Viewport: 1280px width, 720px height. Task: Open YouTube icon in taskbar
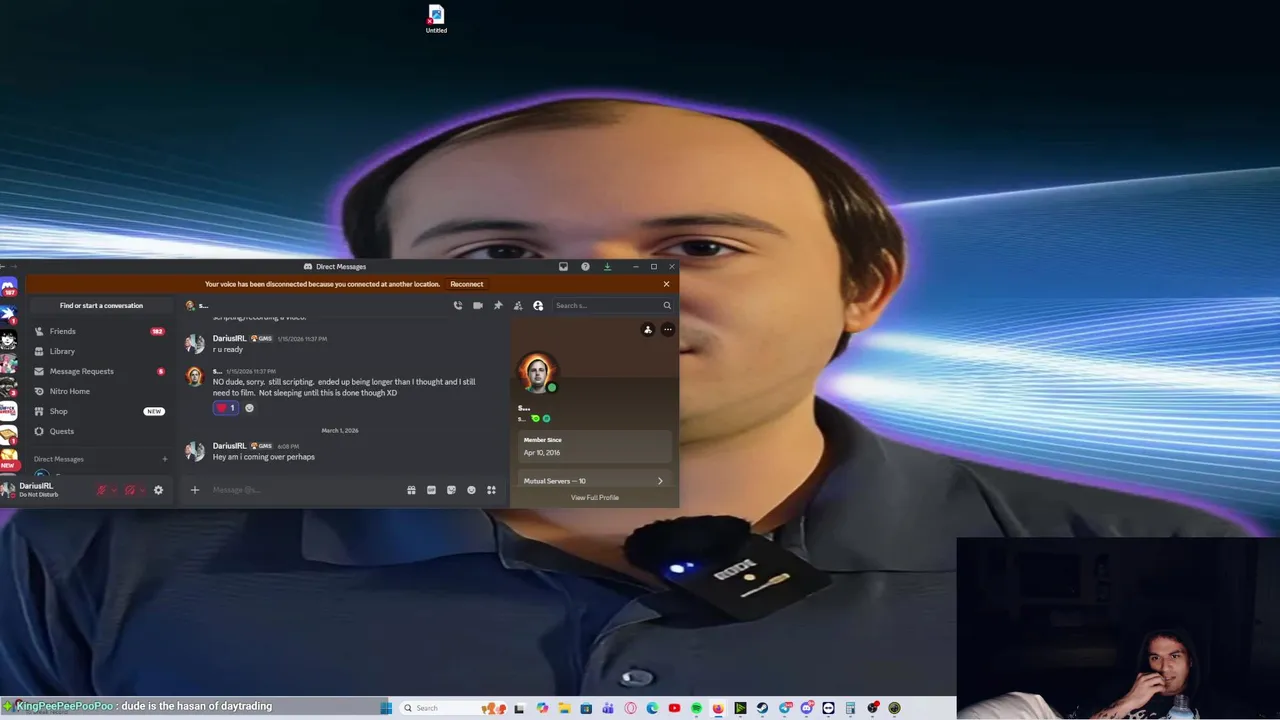tap(674, 708)
